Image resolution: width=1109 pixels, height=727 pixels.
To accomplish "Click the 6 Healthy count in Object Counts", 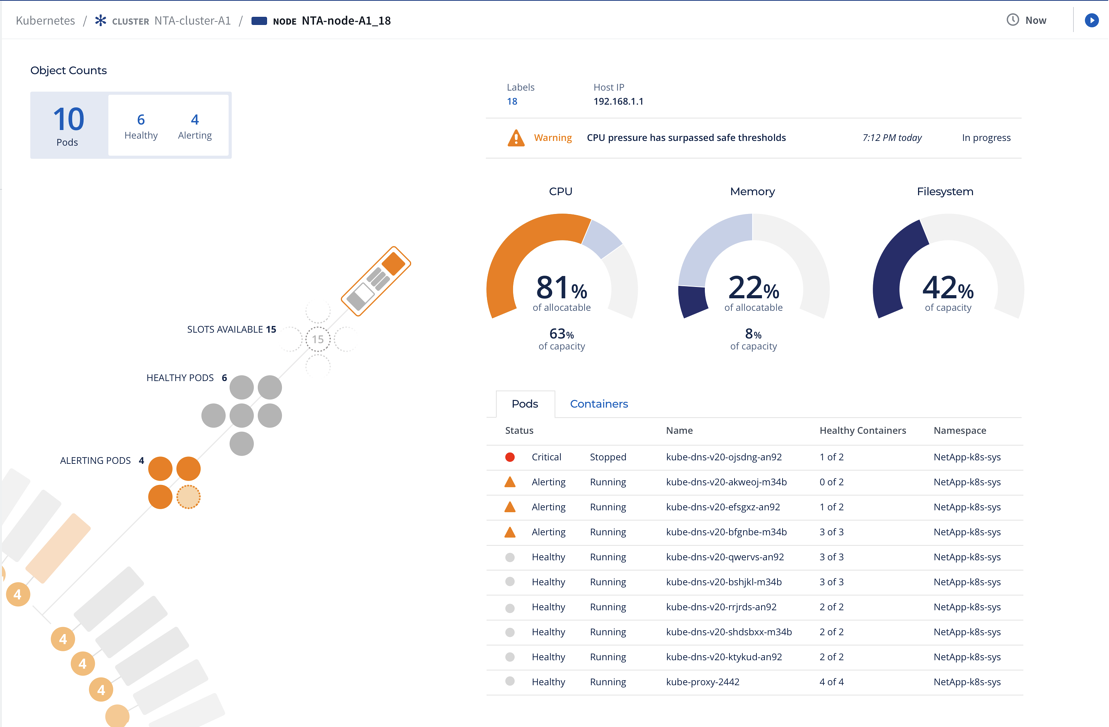I will coord(140,124).
